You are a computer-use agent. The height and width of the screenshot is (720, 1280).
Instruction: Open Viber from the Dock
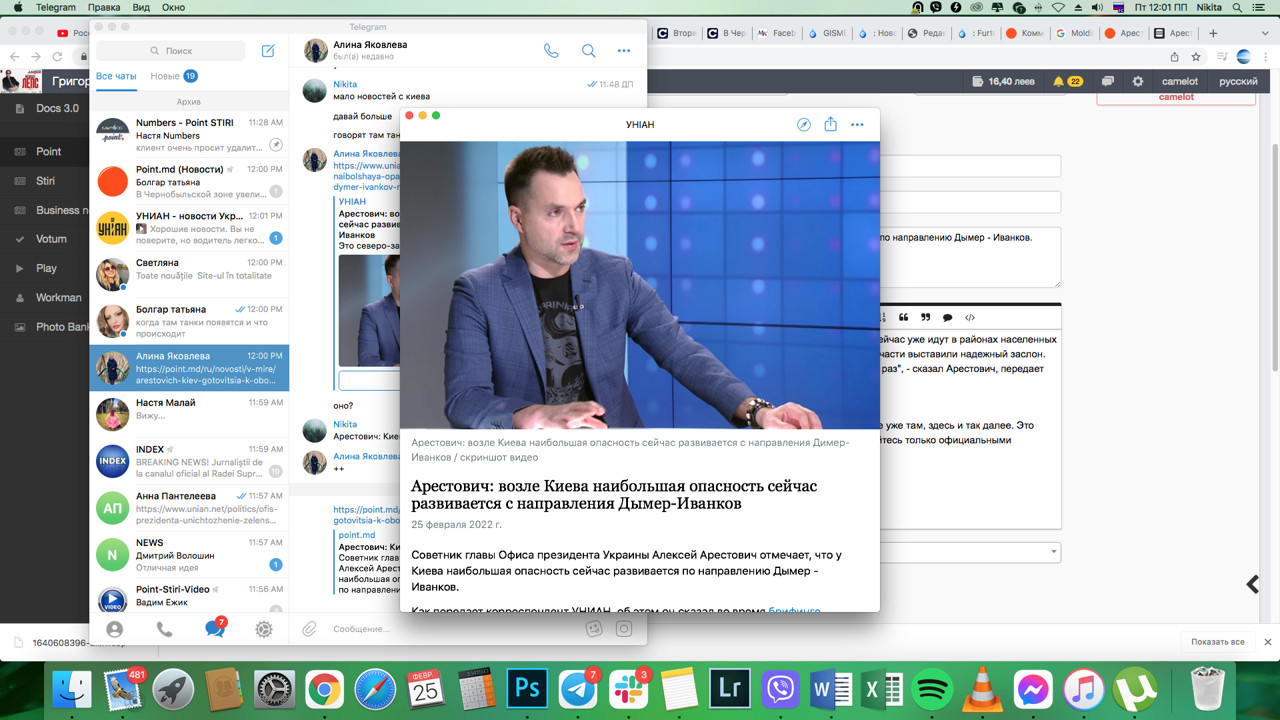(x=781, y=689)
